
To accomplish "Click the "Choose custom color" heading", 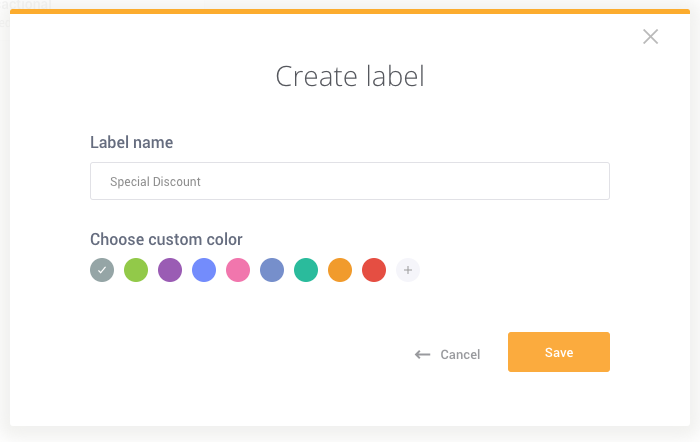I will [166, 239].
